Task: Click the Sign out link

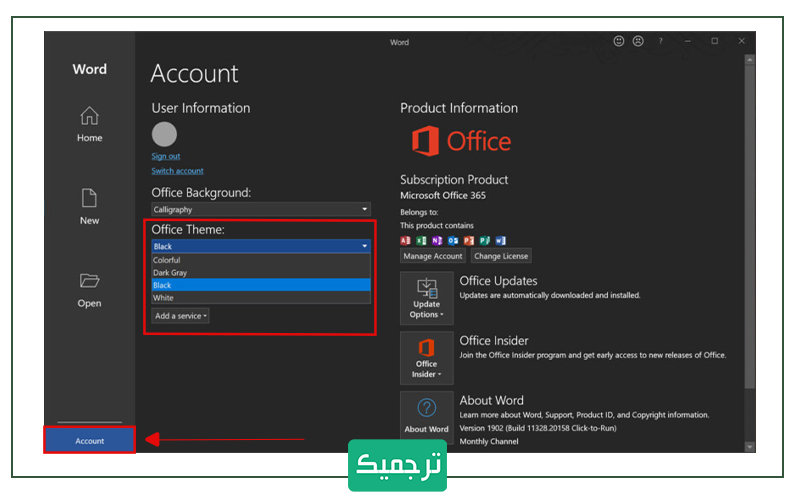Action: [165, 156]
